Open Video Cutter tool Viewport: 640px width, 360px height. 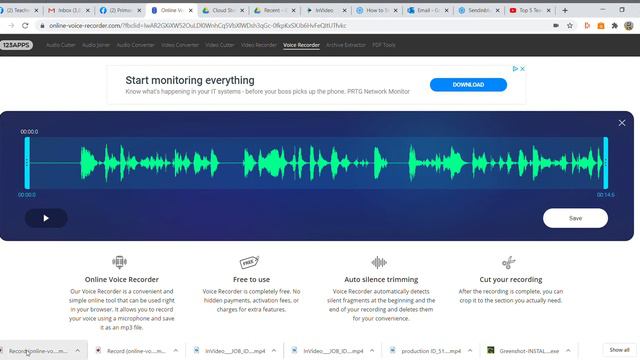(220, 45)
